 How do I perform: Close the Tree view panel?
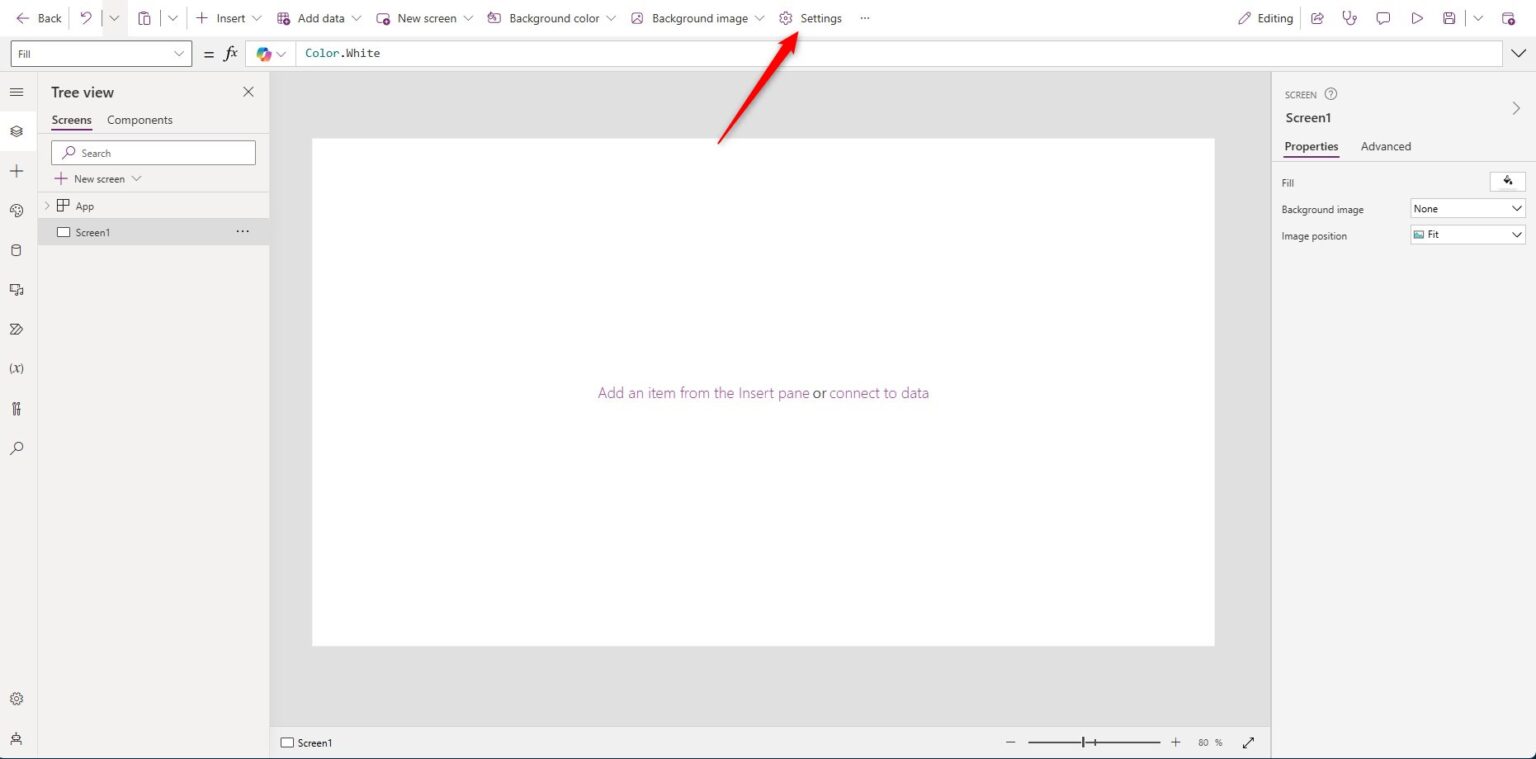click(248, 92)
